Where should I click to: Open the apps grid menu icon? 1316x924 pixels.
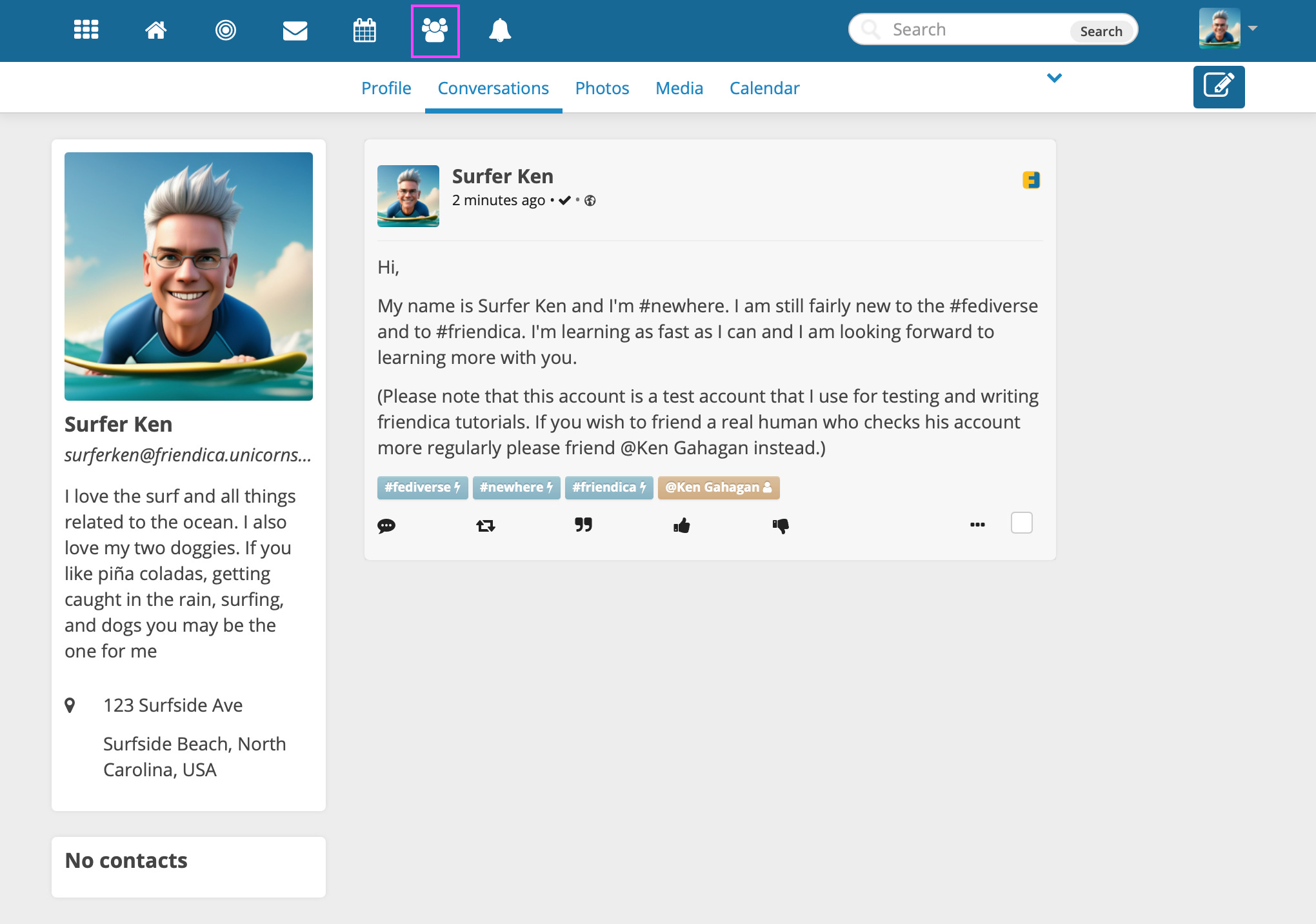(86, 30)
